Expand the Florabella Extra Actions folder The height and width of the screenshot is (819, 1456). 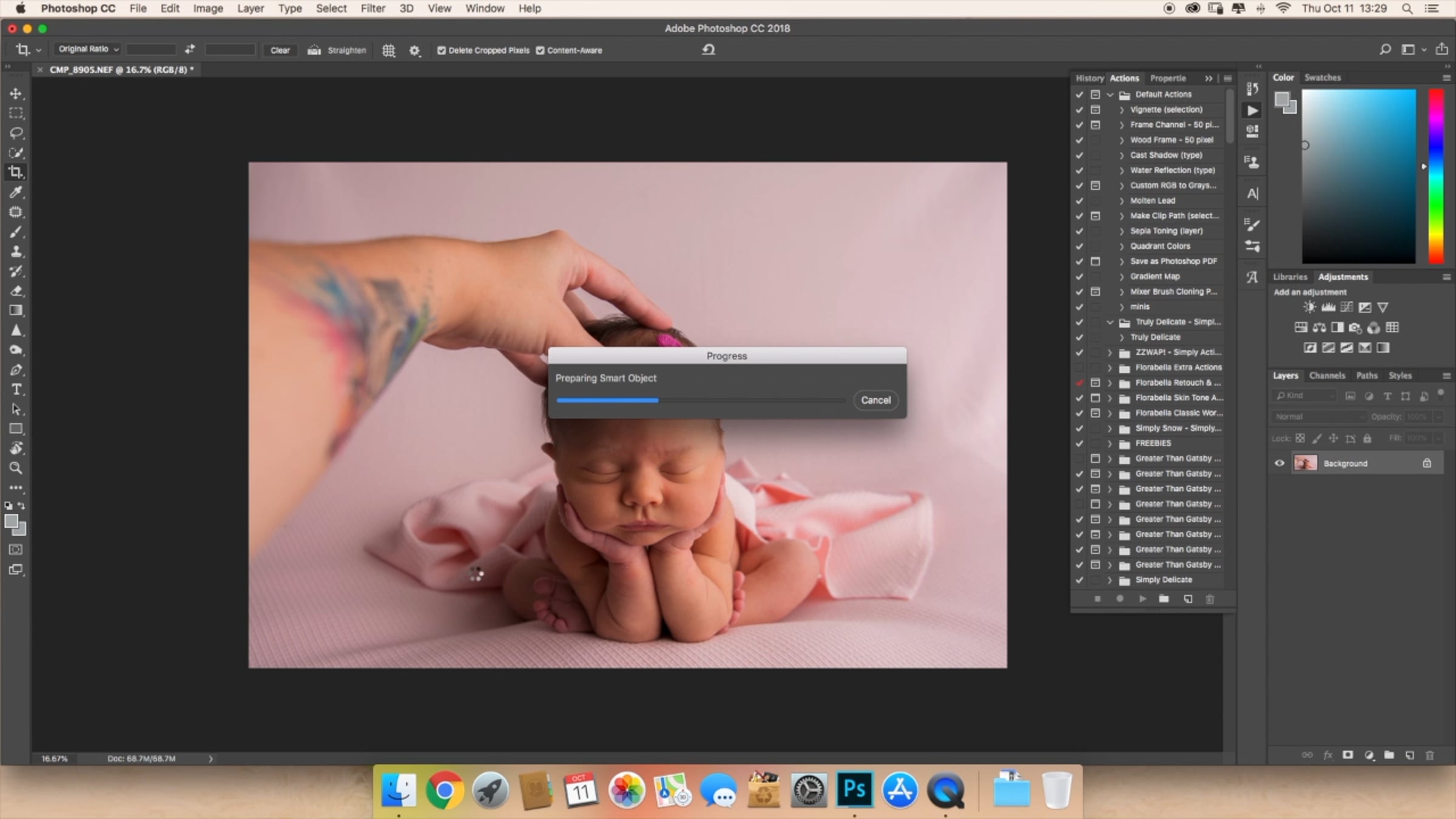coord(1110,368)
